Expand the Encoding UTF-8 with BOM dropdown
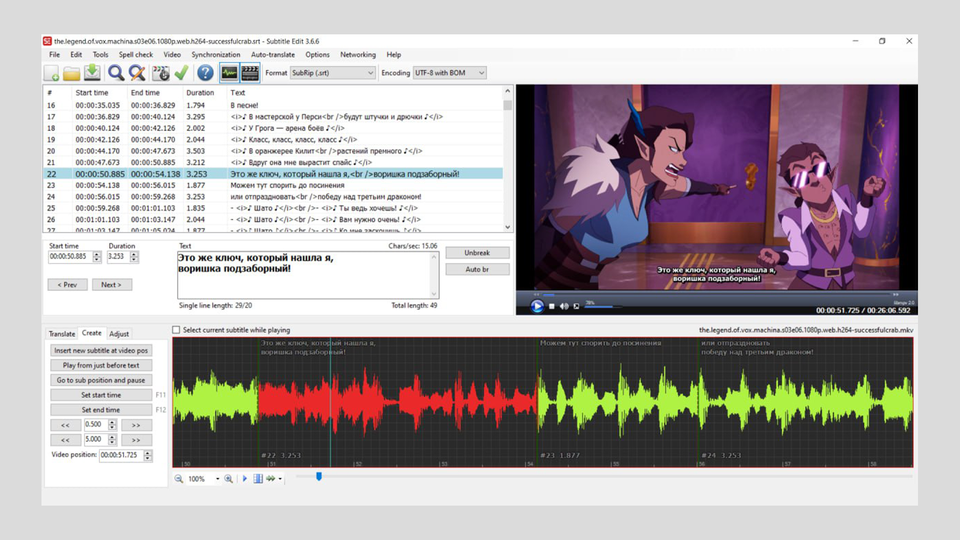The height and width of the screenshot is (540, 960). [x=482, y=73]
